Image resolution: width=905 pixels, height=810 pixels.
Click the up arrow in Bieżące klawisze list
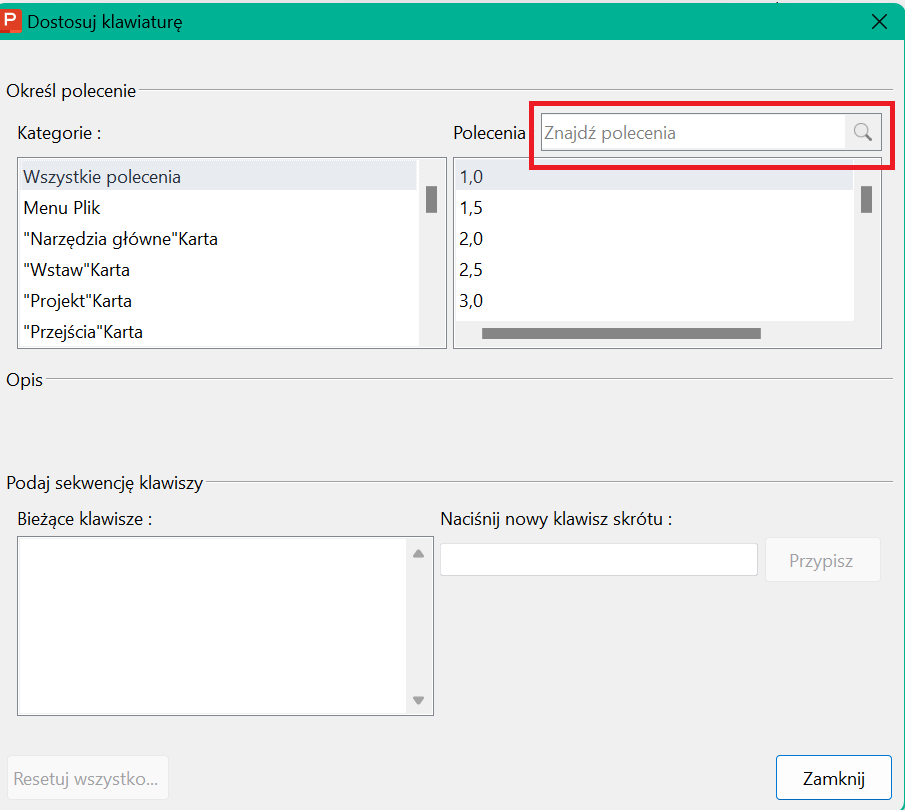click(419, 554)
